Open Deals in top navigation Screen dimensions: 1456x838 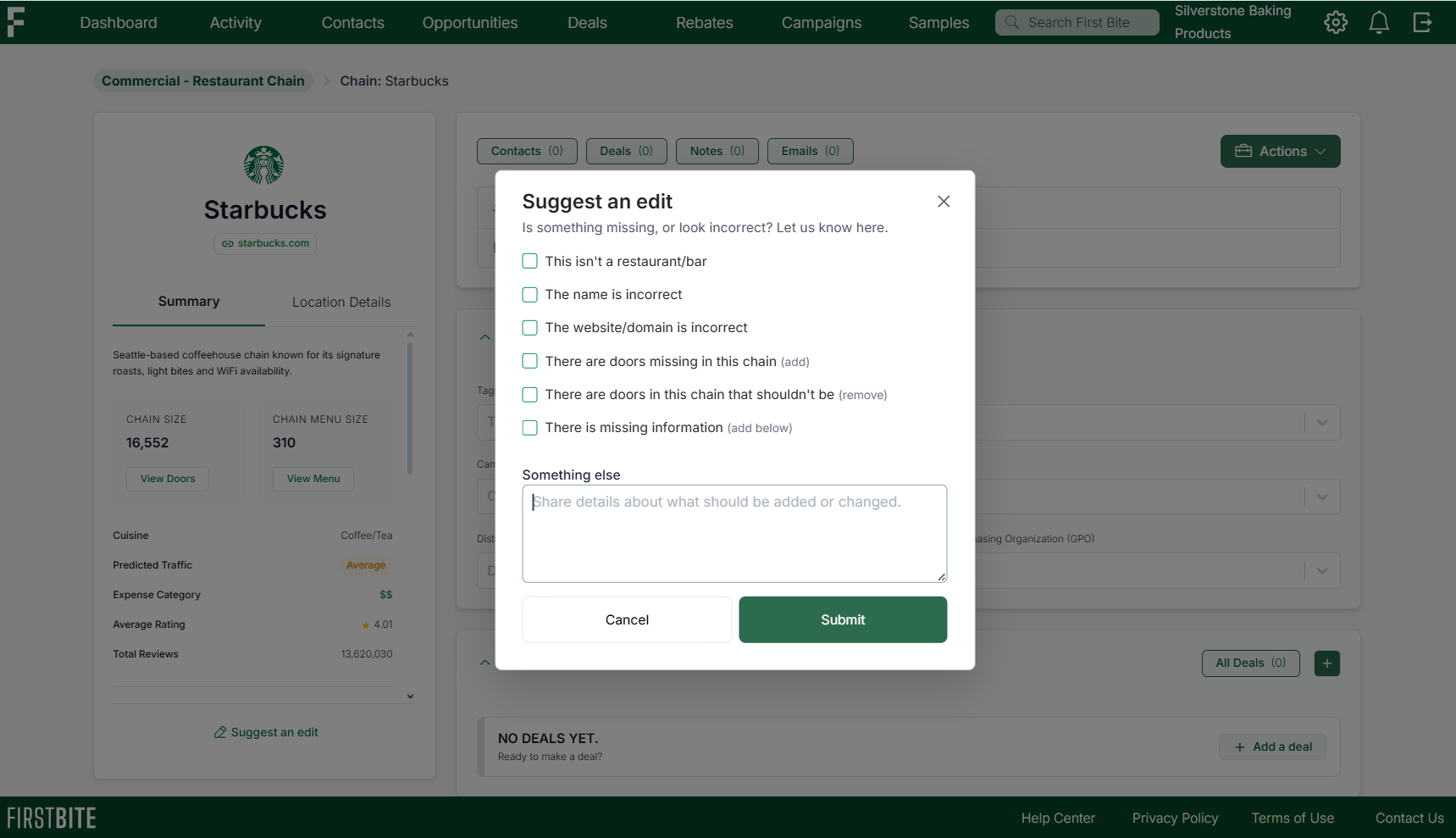[x=588, y=23]
